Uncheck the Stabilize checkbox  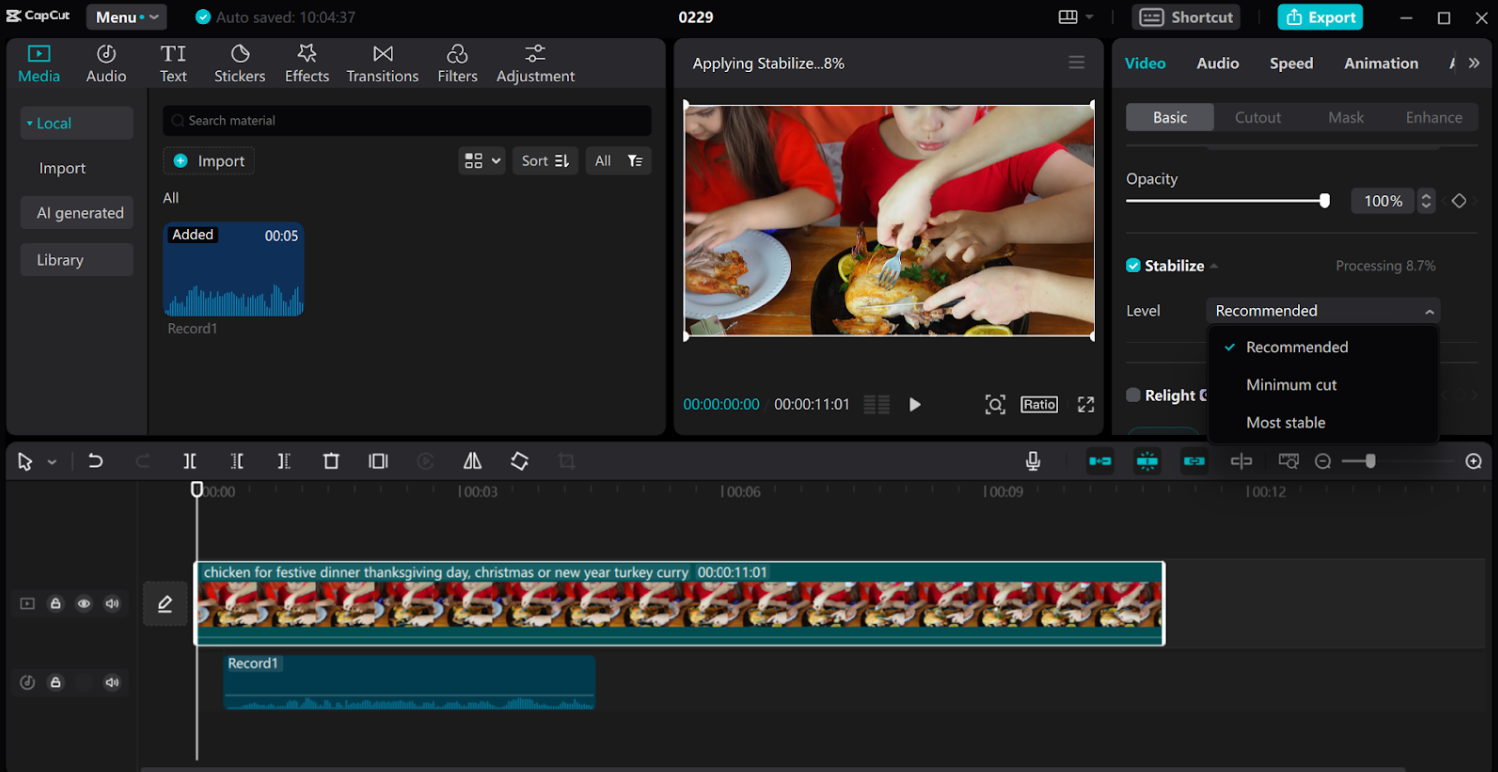click(x=1133, y=265)
